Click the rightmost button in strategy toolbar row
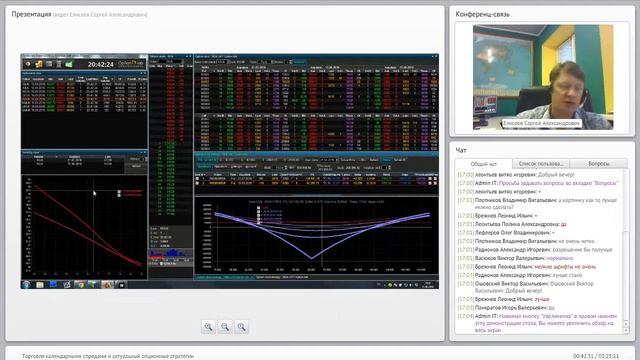The width and height of the screenshot is (640, 360). coord(399,160)
